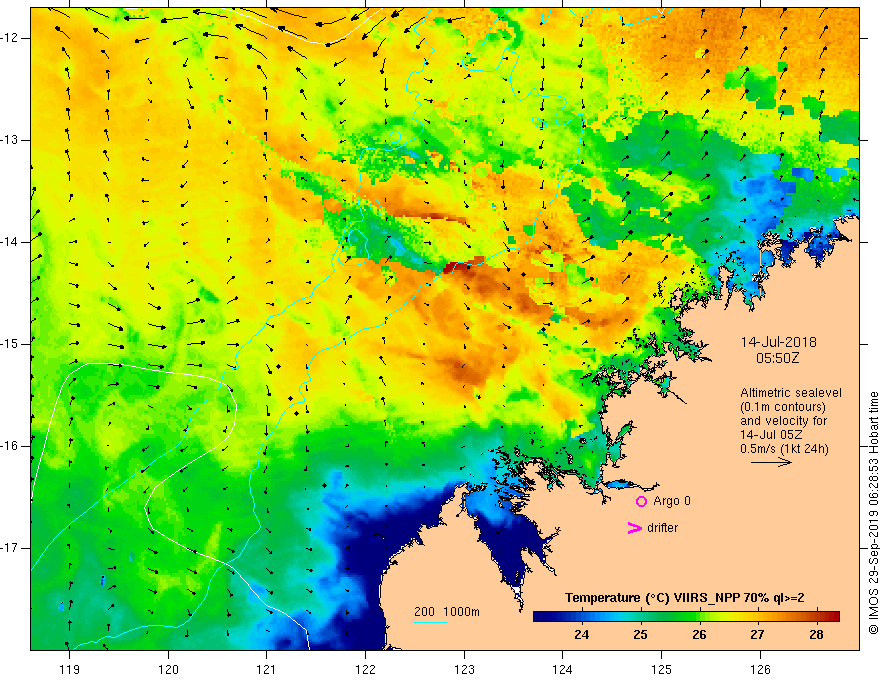Click the cyan 200m isobath legend line
Image resolution: width=880 pixels, height=680 pixels.
[x=430, y=622]
